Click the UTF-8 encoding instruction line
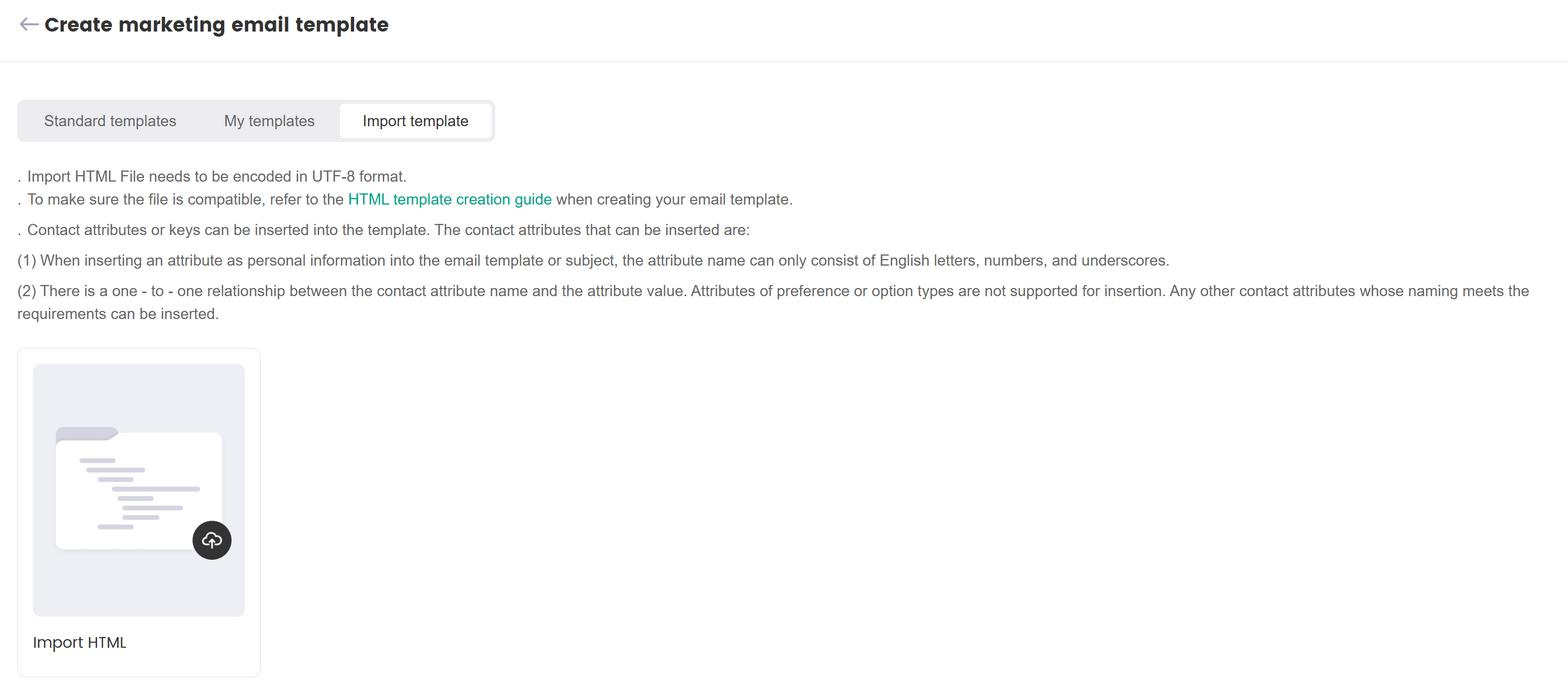Image resolution: width=1568 pixels, height=690 pixels. [x=216, y=177]
